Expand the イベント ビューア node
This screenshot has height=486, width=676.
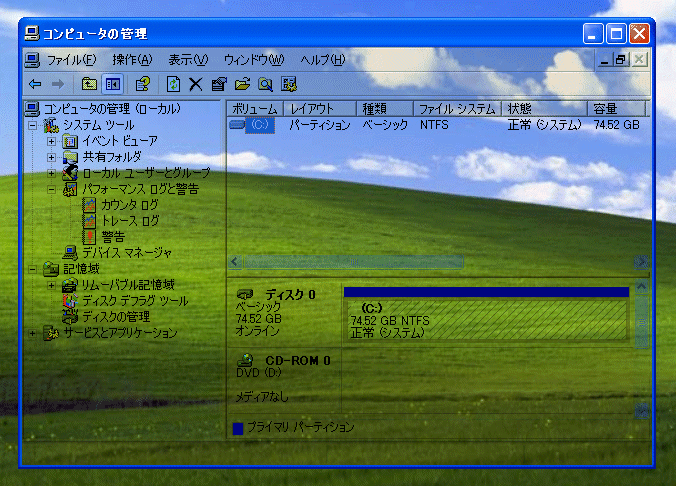pos(51,141)
